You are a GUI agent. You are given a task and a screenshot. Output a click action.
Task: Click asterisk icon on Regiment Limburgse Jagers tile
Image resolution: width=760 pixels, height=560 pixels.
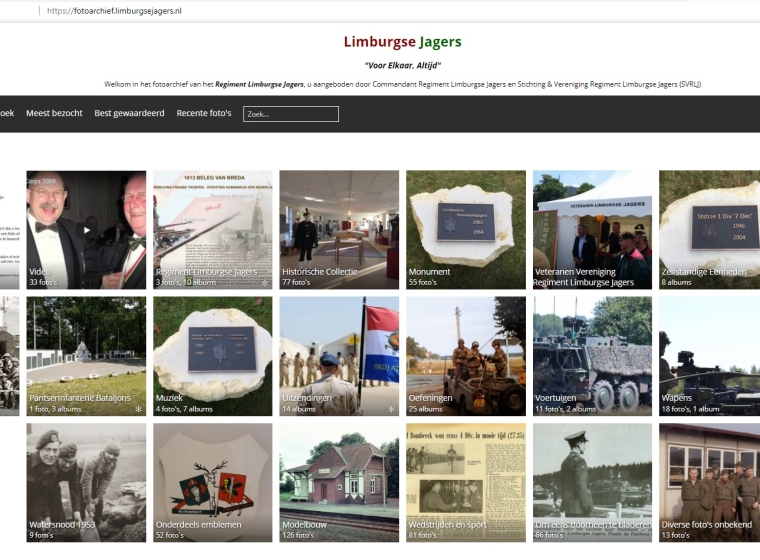pyautogui.click(x=265, y=283)
